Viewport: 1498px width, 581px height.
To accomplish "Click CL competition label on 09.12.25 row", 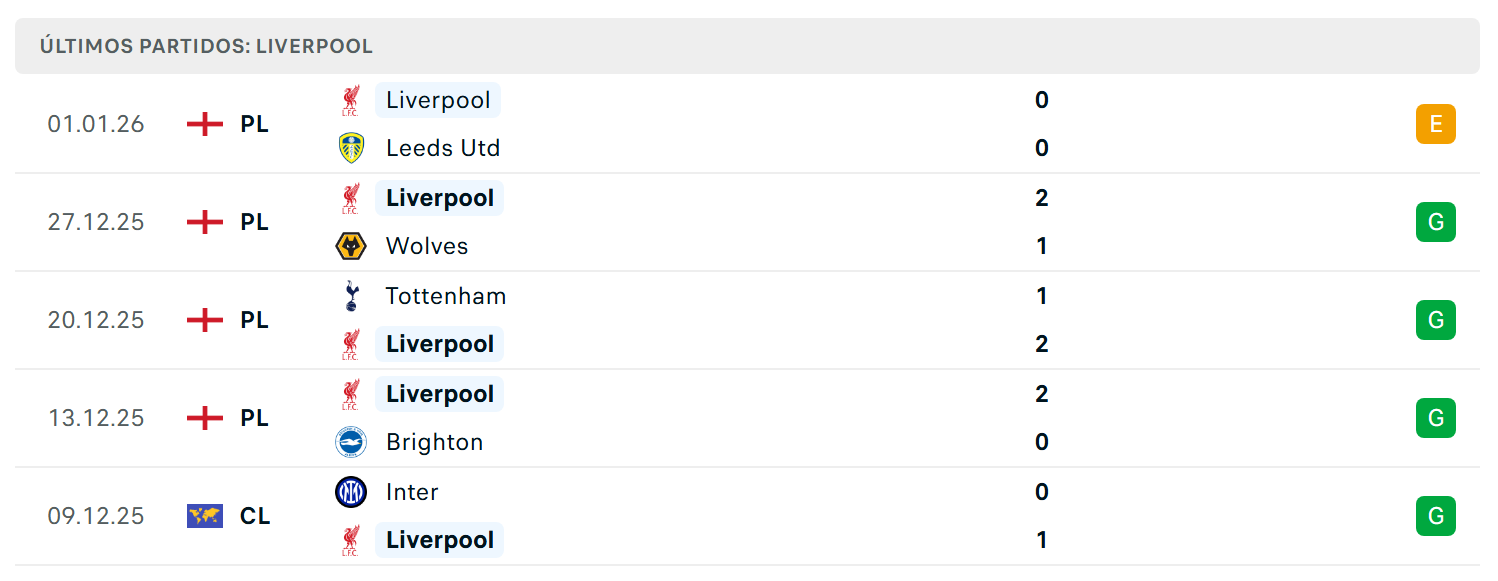I will [x=255, y=516].
